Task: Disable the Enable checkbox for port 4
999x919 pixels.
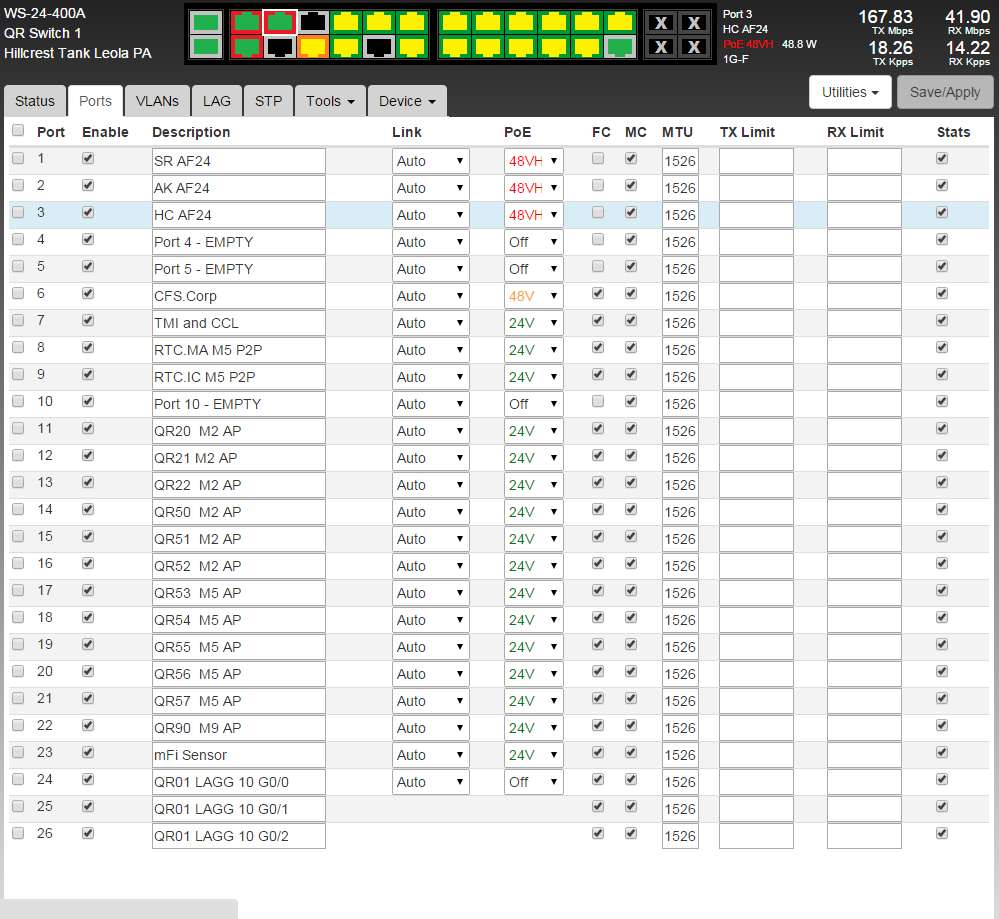Action: pyautogui.click(x=88, y=239)
